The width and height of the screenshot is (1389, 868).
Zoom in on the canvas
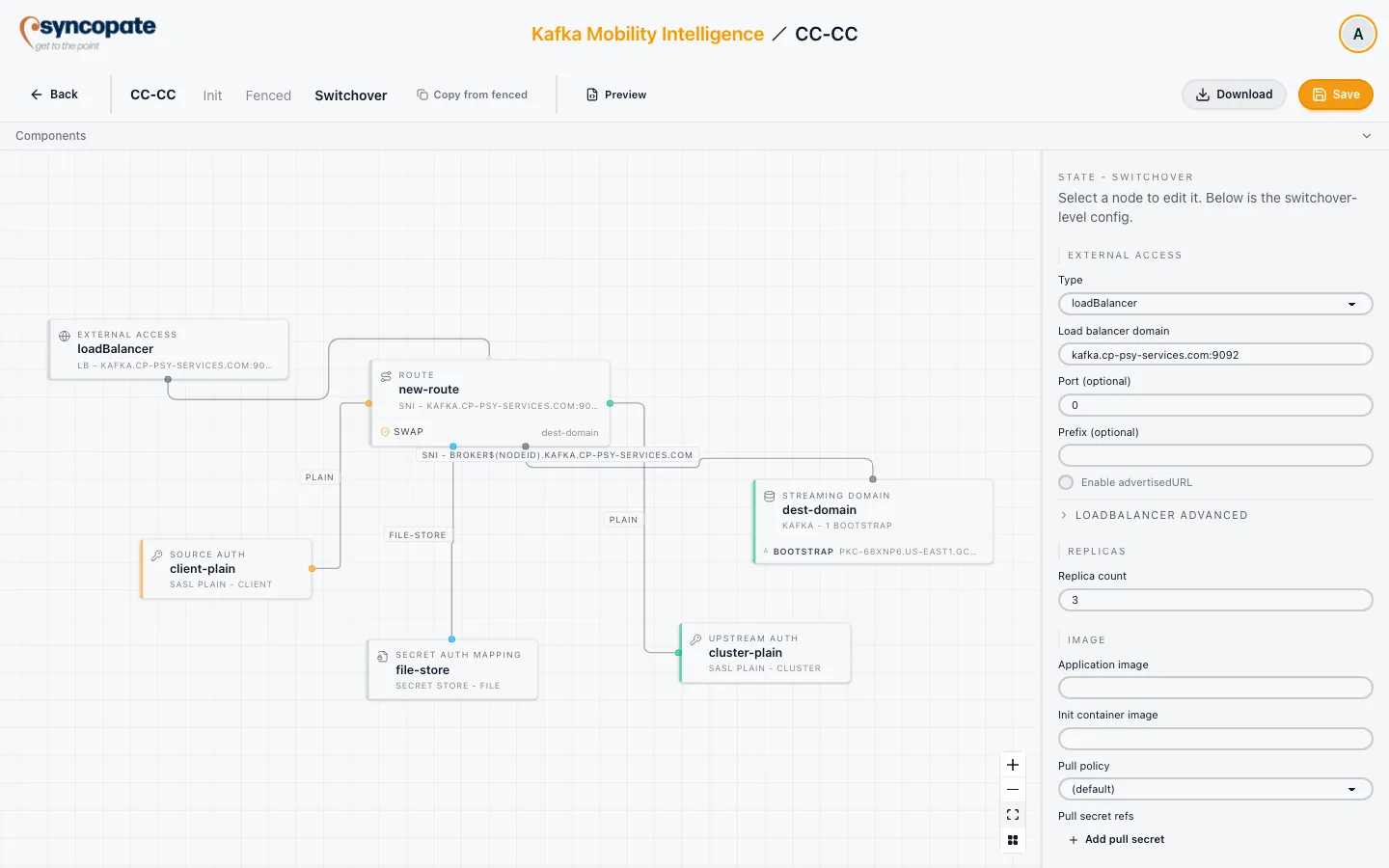pyautogui.click(x=1013, y=765)
